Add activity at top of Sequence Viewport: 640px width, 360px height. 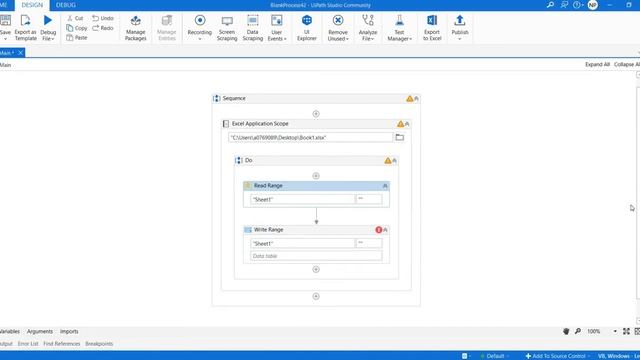[316, 114]
